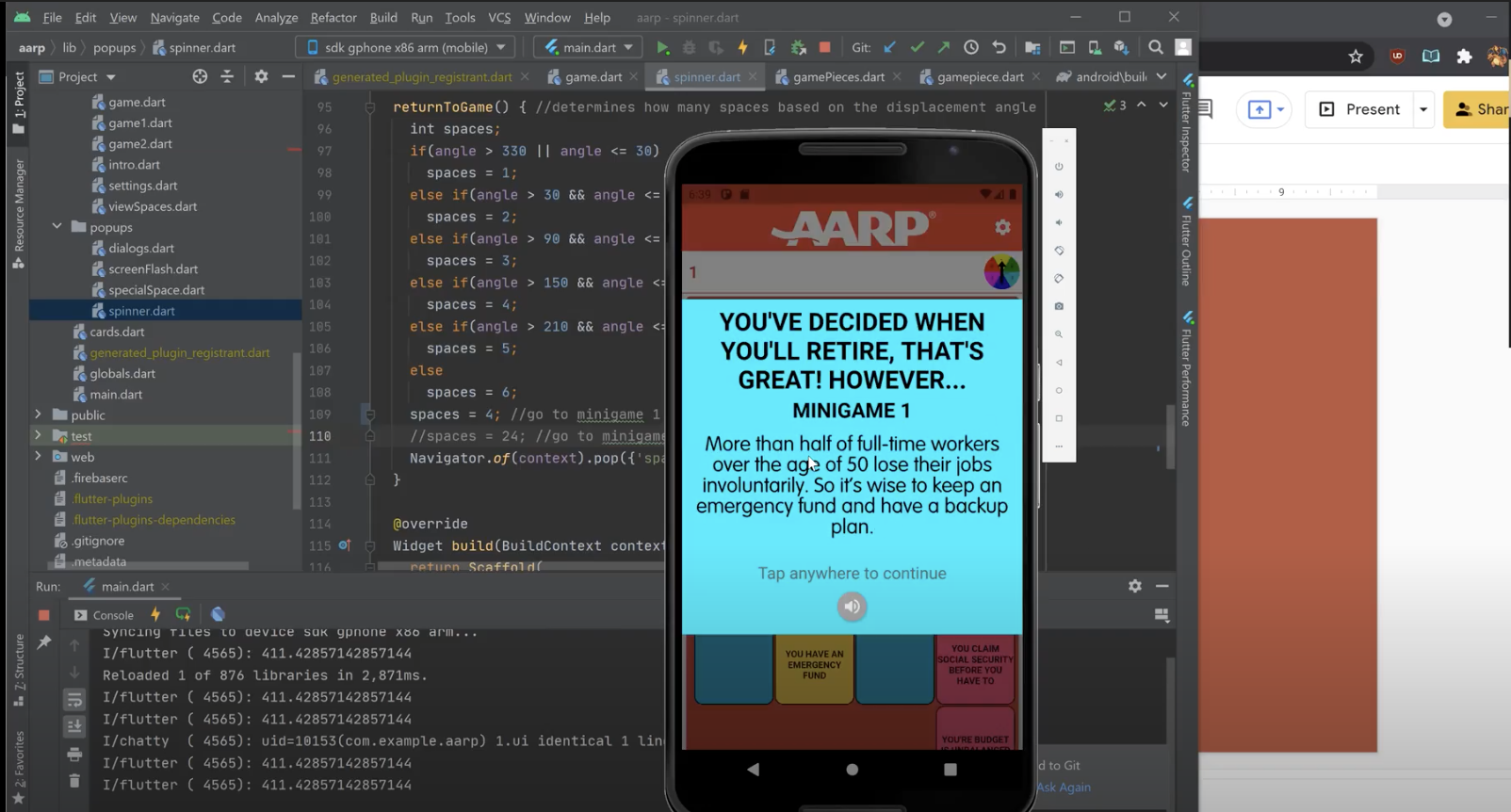Open Console tab in Run panel
Viewport: 1511px width, 812px height.
coord(104,614)
